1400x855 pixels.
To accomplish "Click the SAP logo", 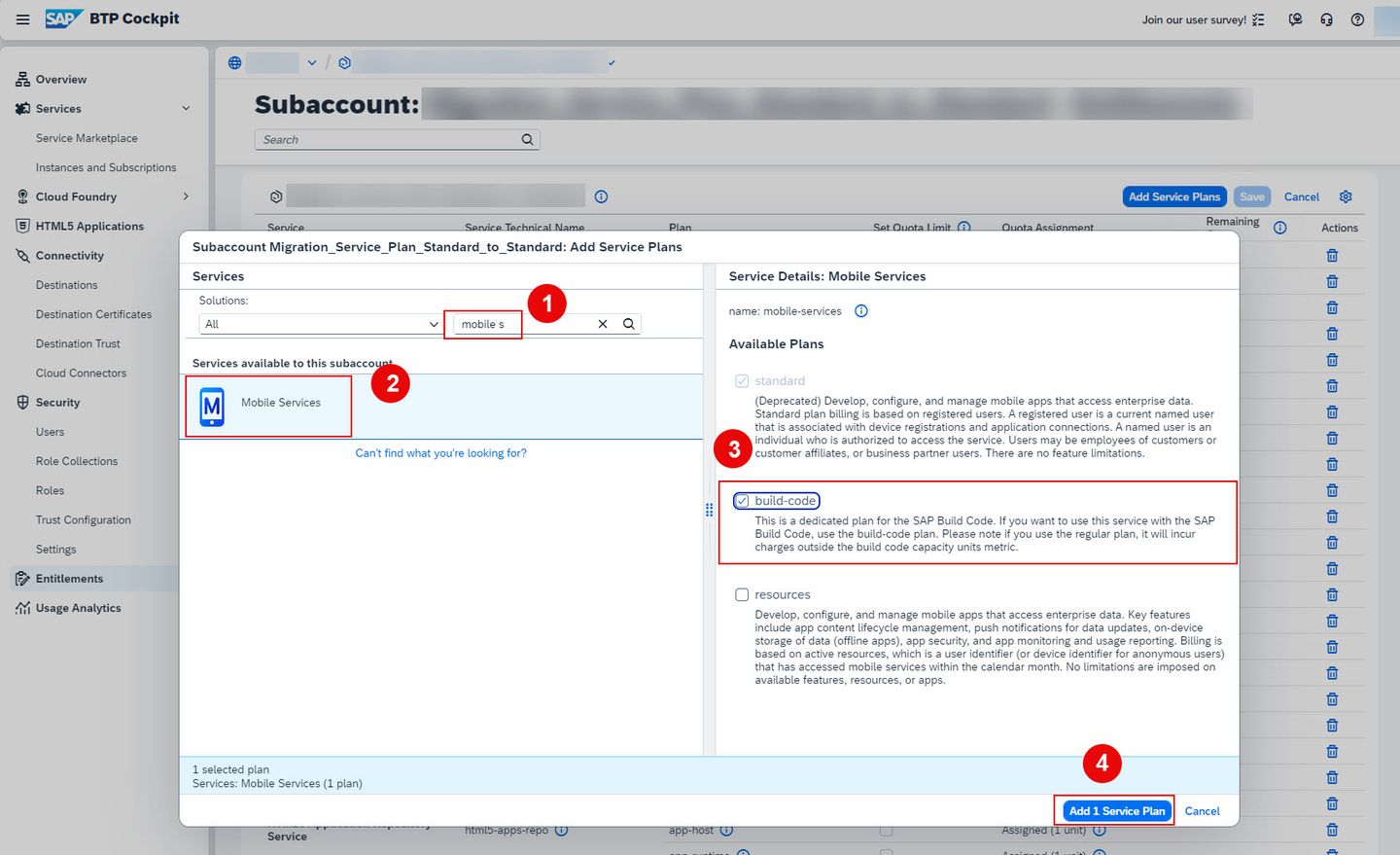I will coord(64,18).
